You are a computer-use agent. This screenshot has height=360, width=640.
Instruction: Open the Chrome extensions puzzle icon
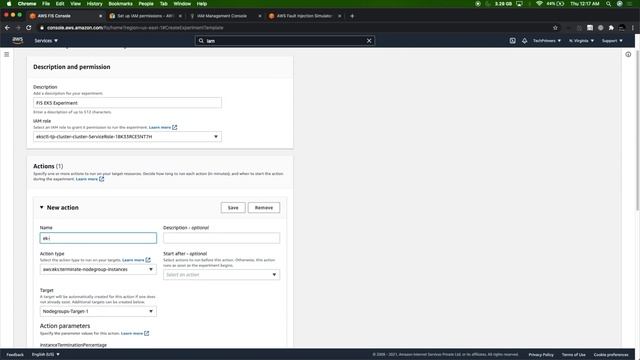(x=611, y=28)
